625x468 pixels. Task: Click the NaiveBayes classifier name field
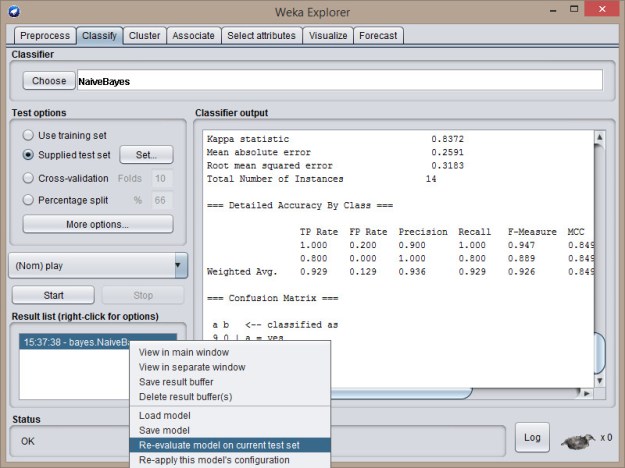(340, 81)
